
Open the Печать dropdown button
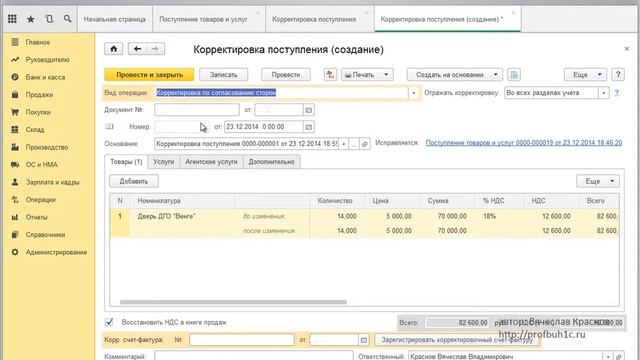tap(367, 75)
